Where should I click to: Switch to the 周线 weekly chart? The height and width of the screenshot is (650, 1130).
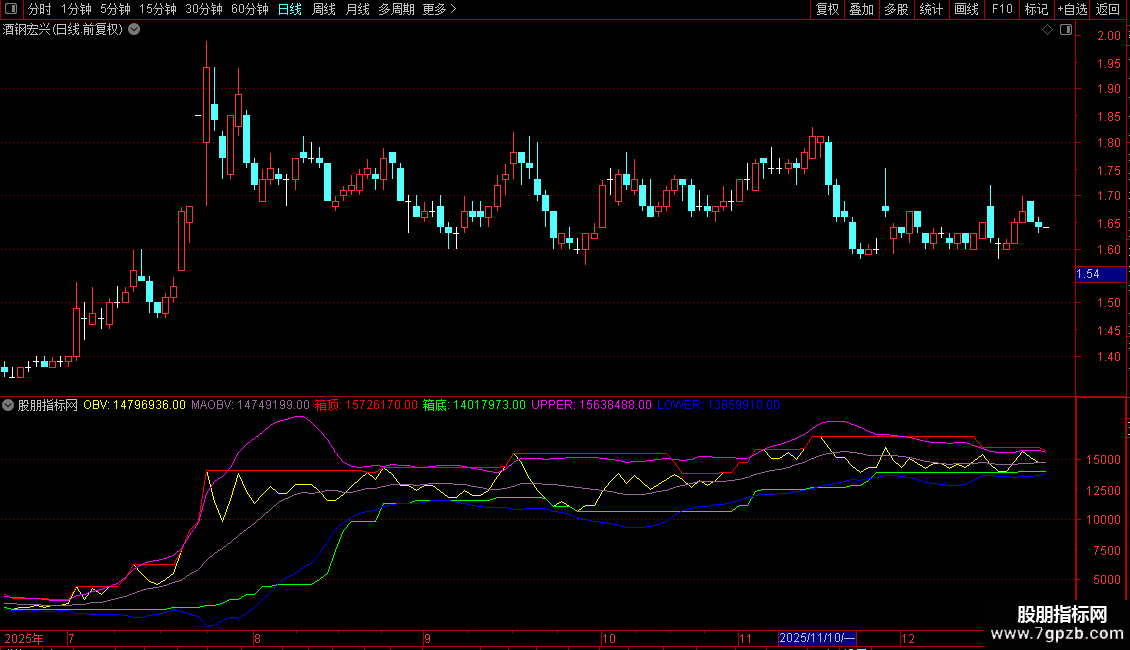click(x=324, y=9)
